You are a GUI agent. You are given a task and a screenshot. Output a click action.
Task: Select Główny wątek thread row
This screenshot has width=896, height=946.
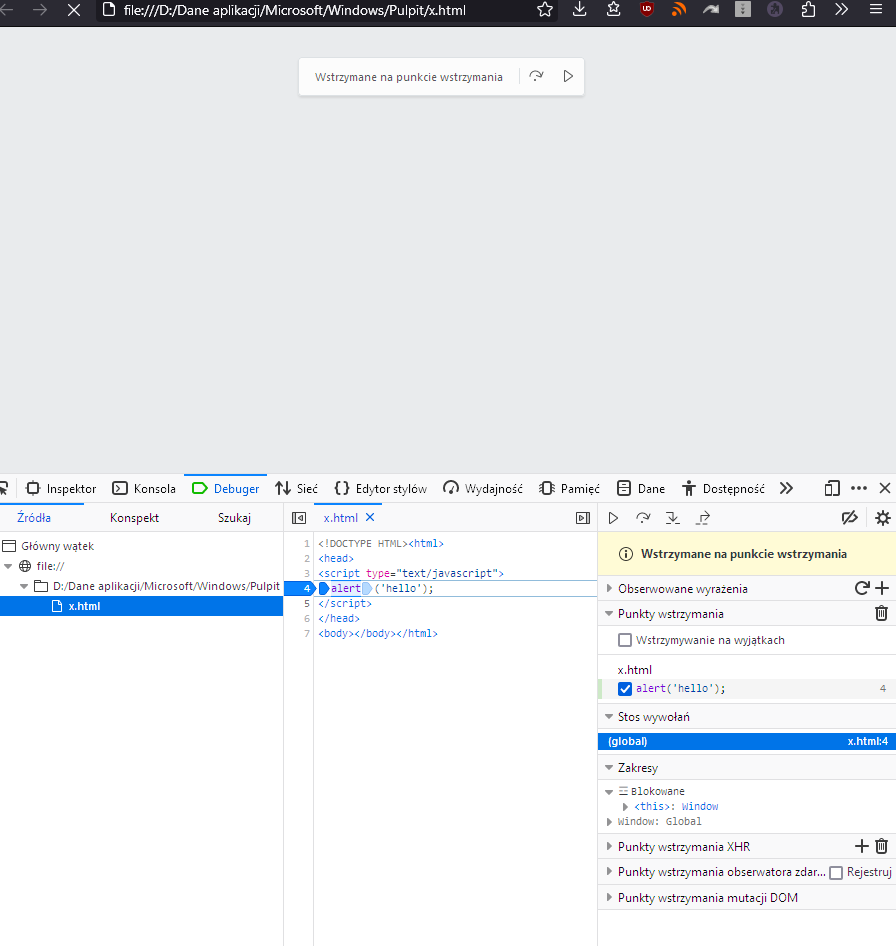[x=141, y=546]
